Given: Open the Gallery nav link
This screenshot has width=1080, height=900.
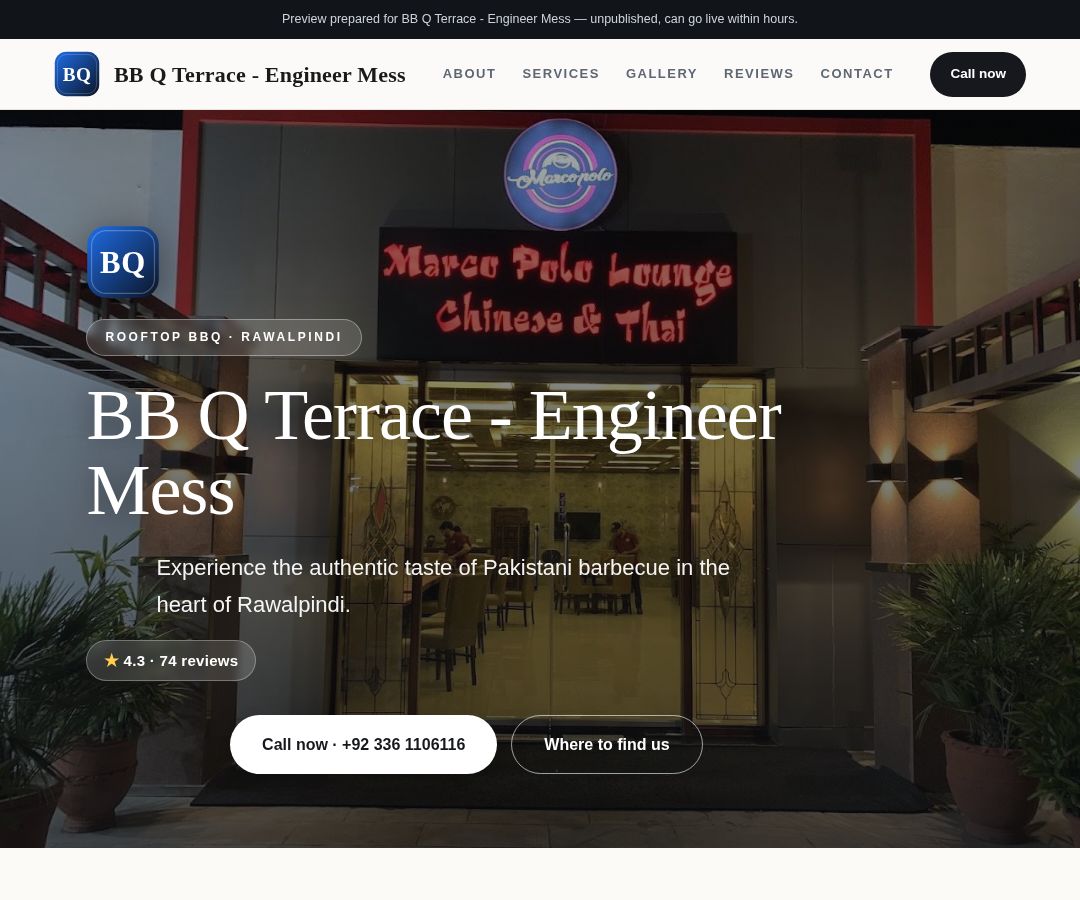Looking at the screenshot, I should [661, 74].
